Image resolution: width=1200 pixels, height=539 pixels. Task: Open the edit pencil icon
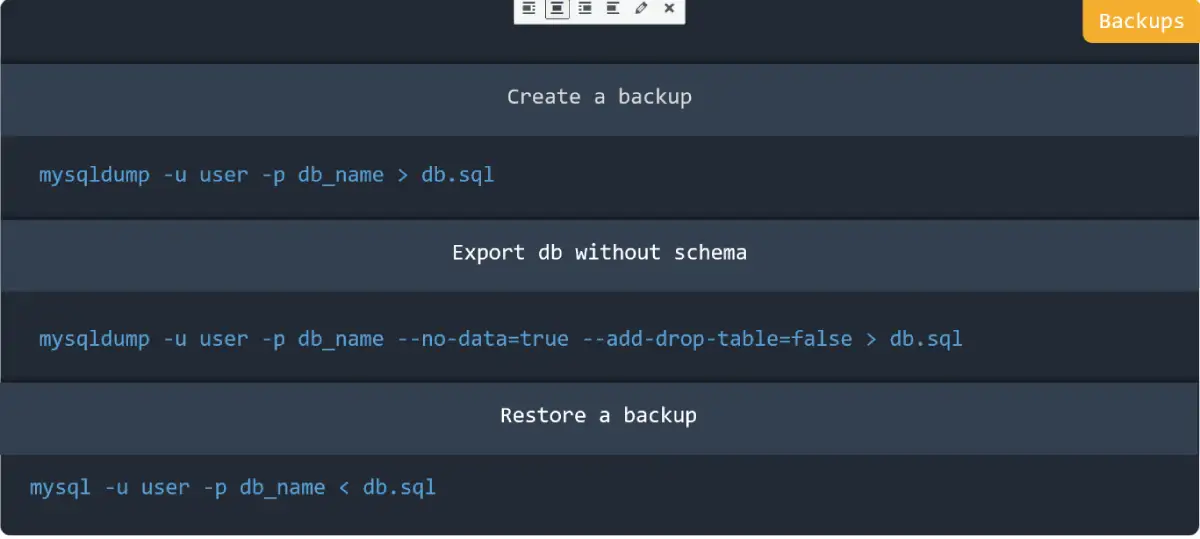pyautogui.click(x=641, y=8)
